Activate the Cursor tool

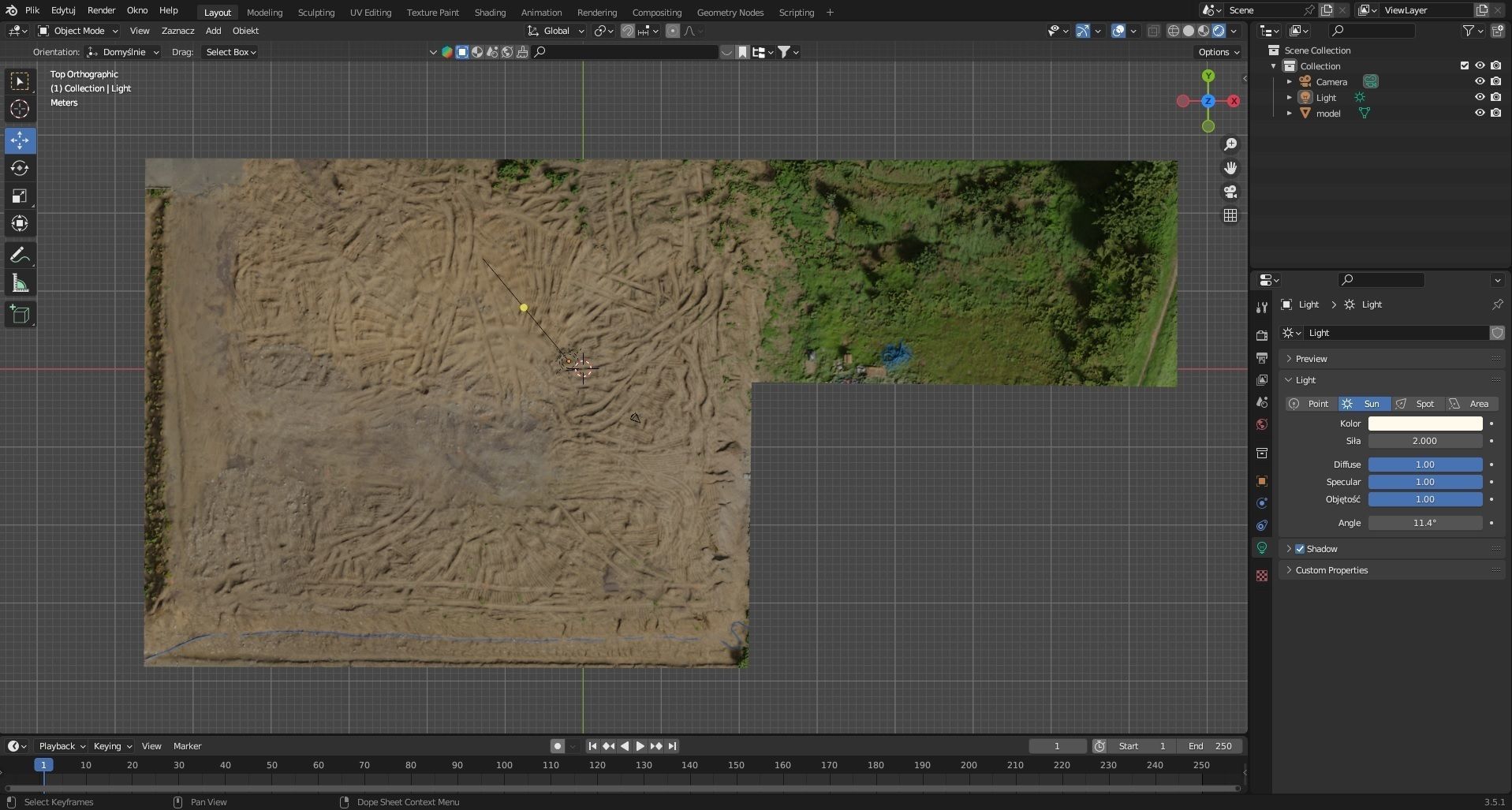[20, 109]
